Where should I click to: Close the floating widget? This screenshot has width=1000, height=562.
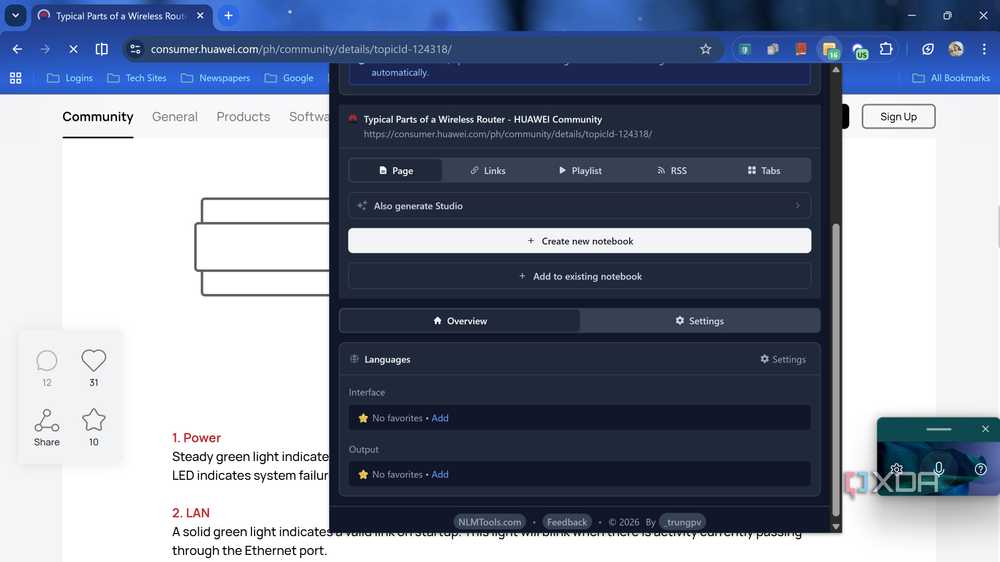(985, 429)
